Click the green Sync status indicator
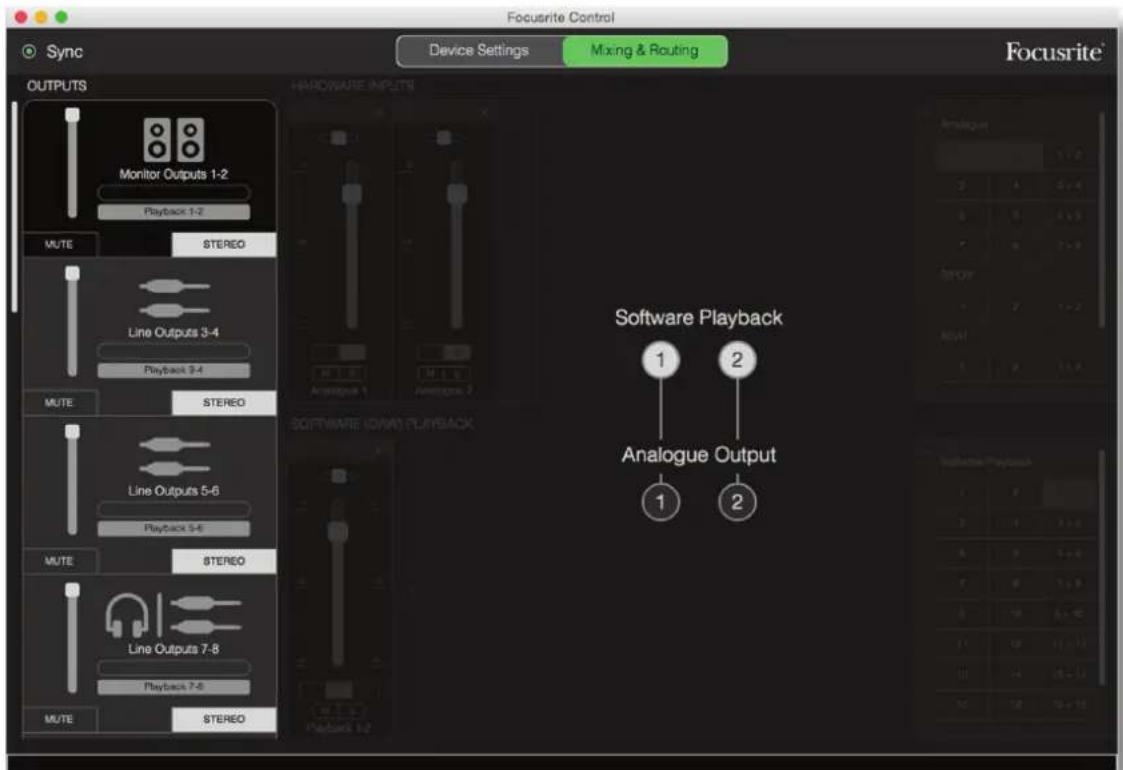Image resolution: width=1123 pixels, height=770 pixels. (29, 52)
